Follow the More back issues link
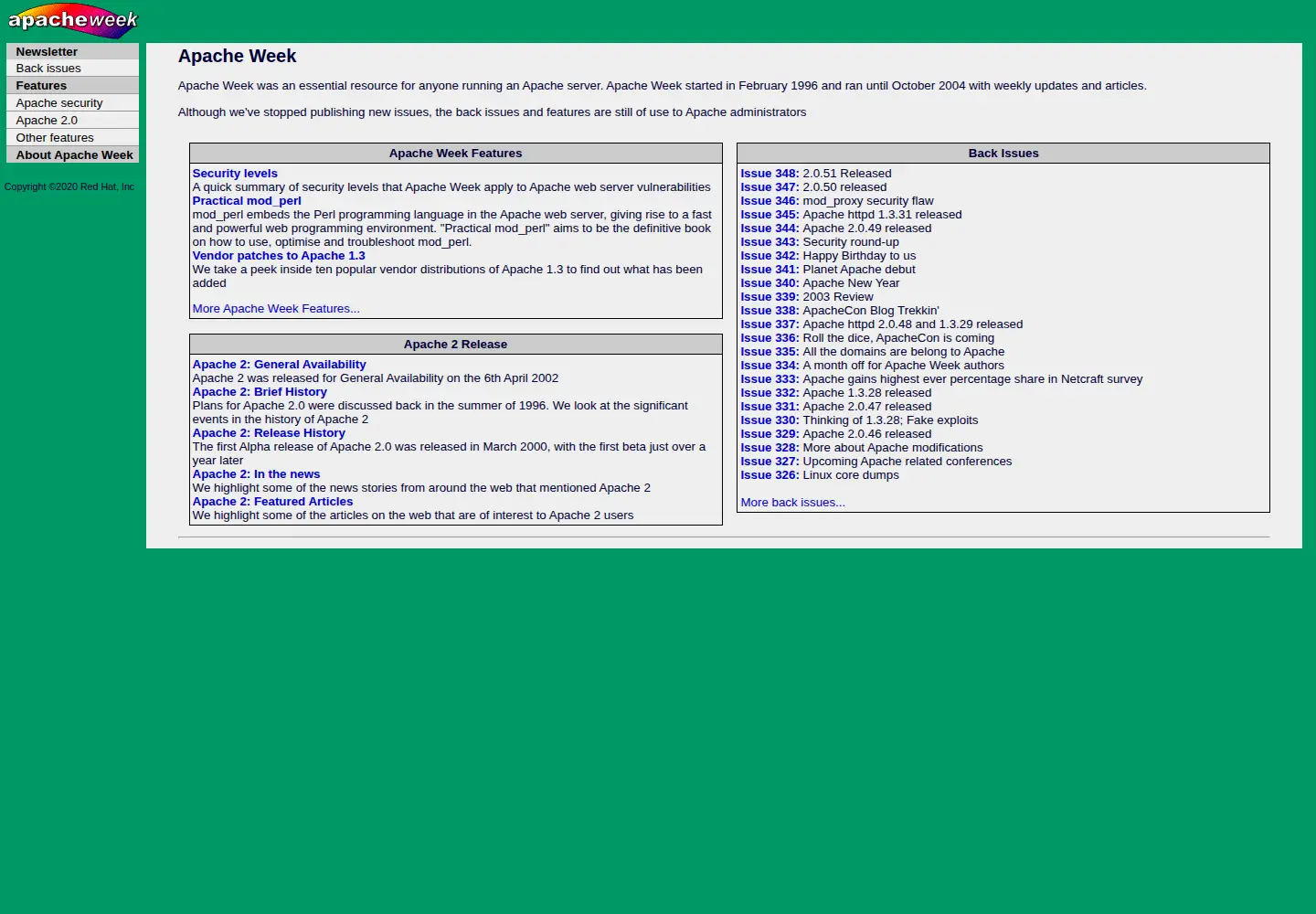The width and height of the screenshot is (1316, 914). 792,503
